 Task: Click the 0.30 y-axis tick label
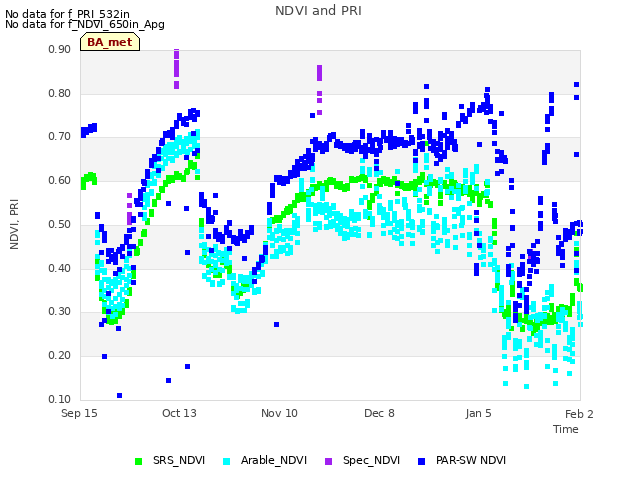[59, 311]
